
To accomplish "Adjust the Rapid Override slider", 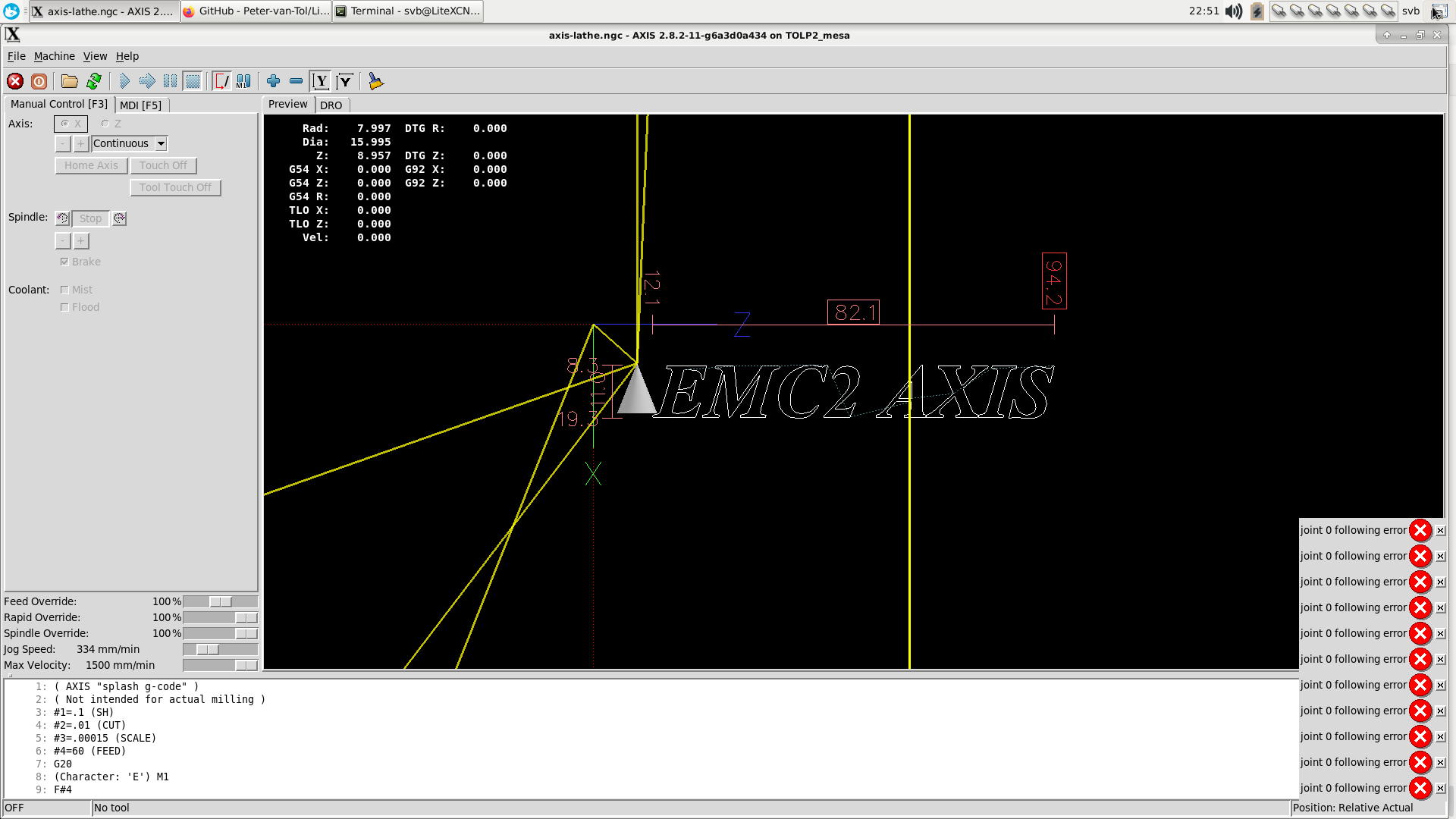I will point(221,618).
